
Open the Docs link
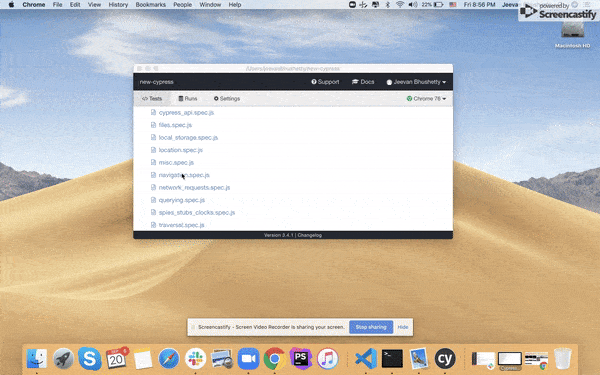(363, 82)
